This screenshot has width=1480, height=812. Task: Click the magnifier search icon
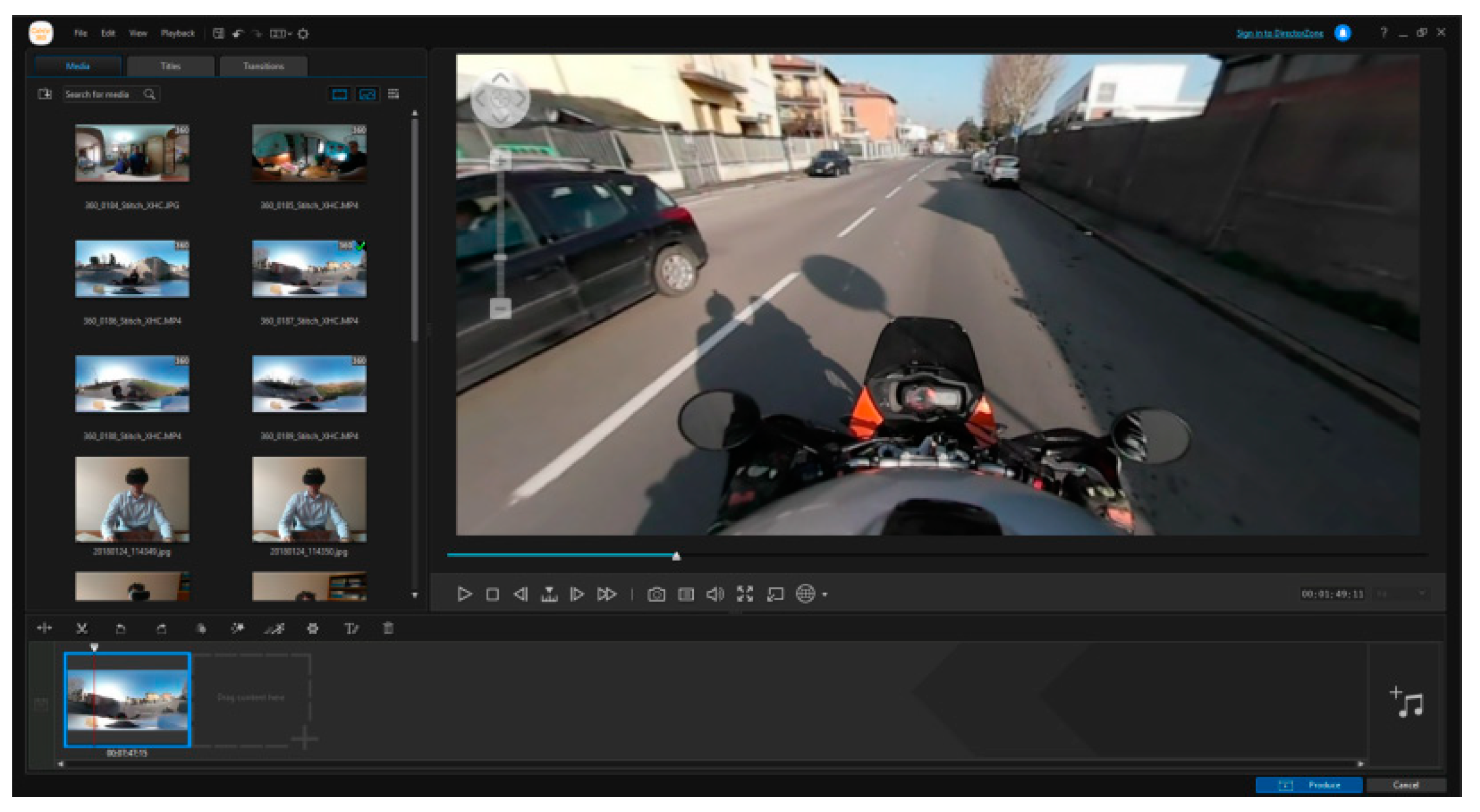click(150, 95)
